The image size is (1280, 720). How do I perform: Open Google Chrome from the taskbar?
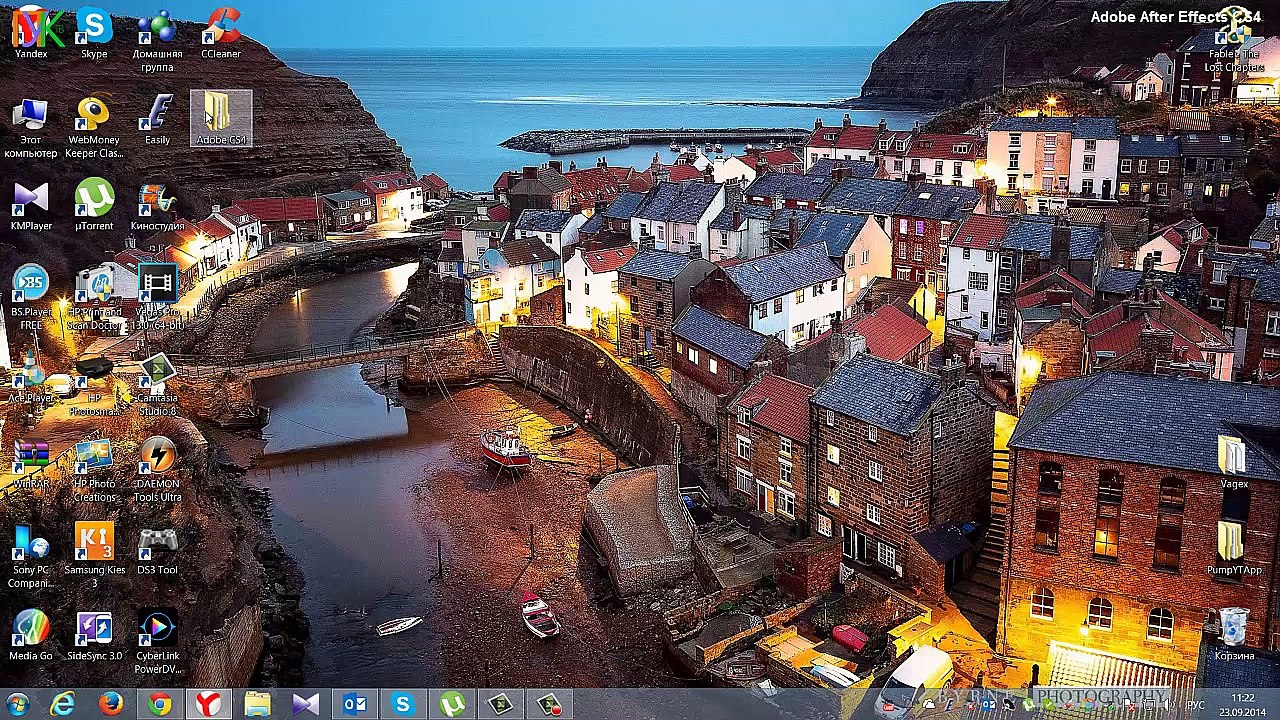click(159, 705)
